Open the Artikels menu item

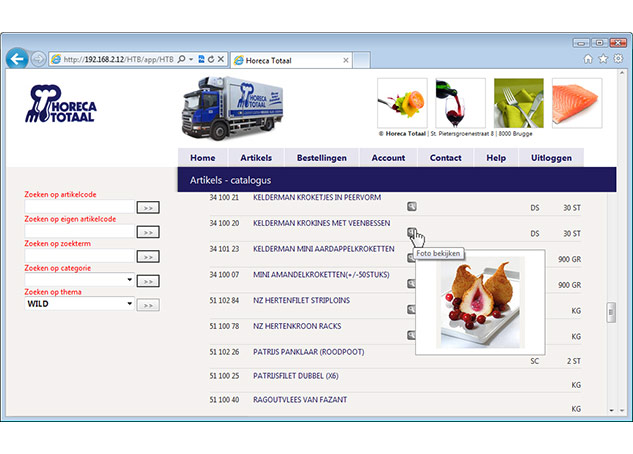256,158
